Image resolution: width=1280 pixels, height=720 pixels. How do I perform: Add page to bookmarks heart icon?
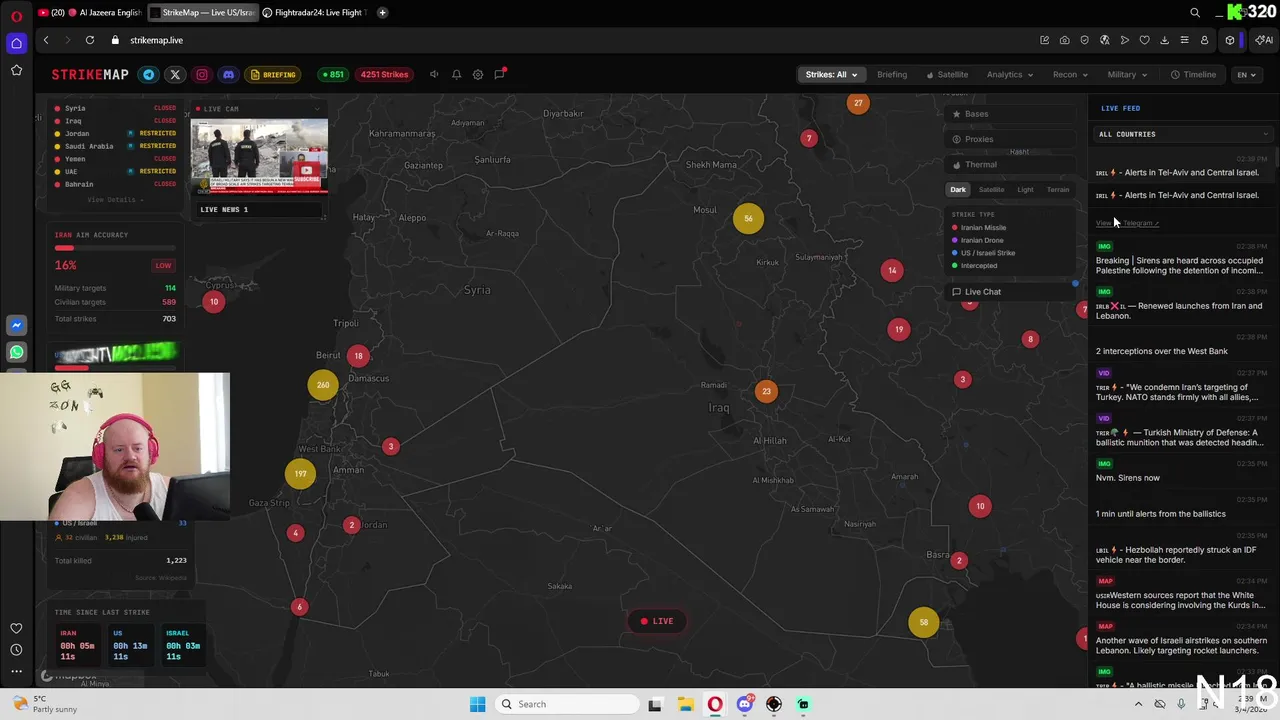click(1145, 40)
